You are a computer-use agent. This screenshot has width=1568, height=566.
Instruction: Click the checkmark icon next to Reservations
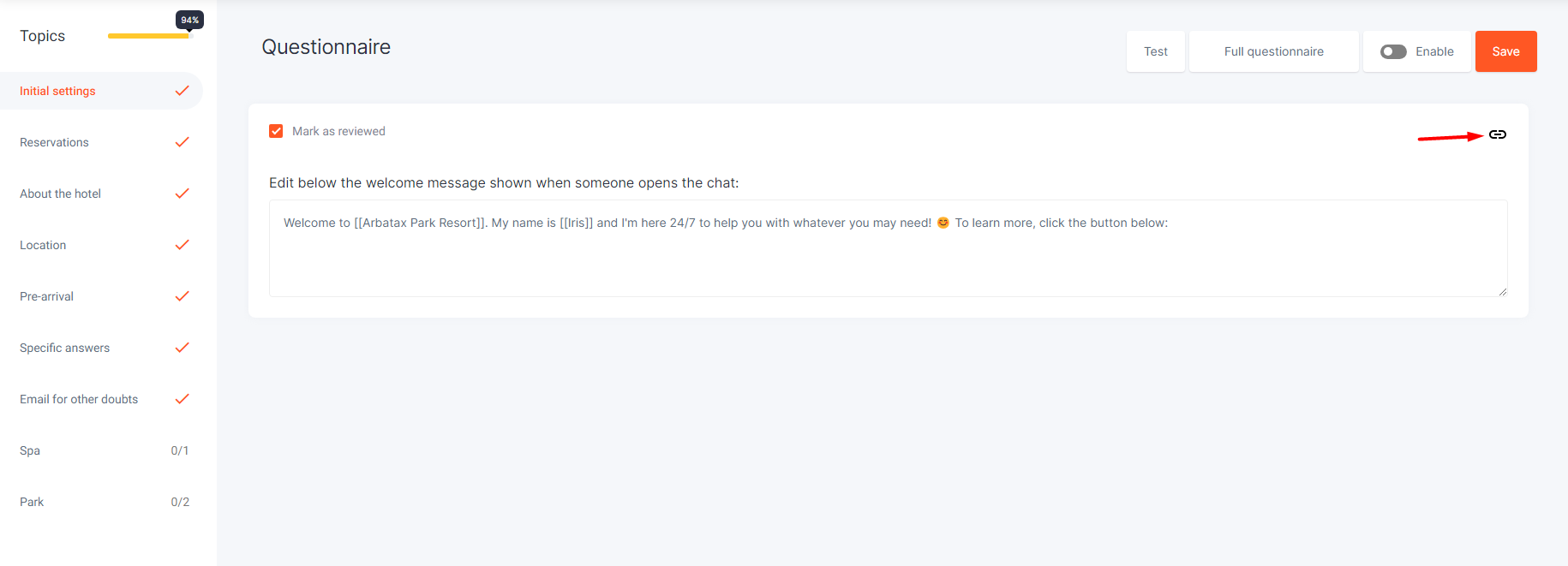click(182, 142)
